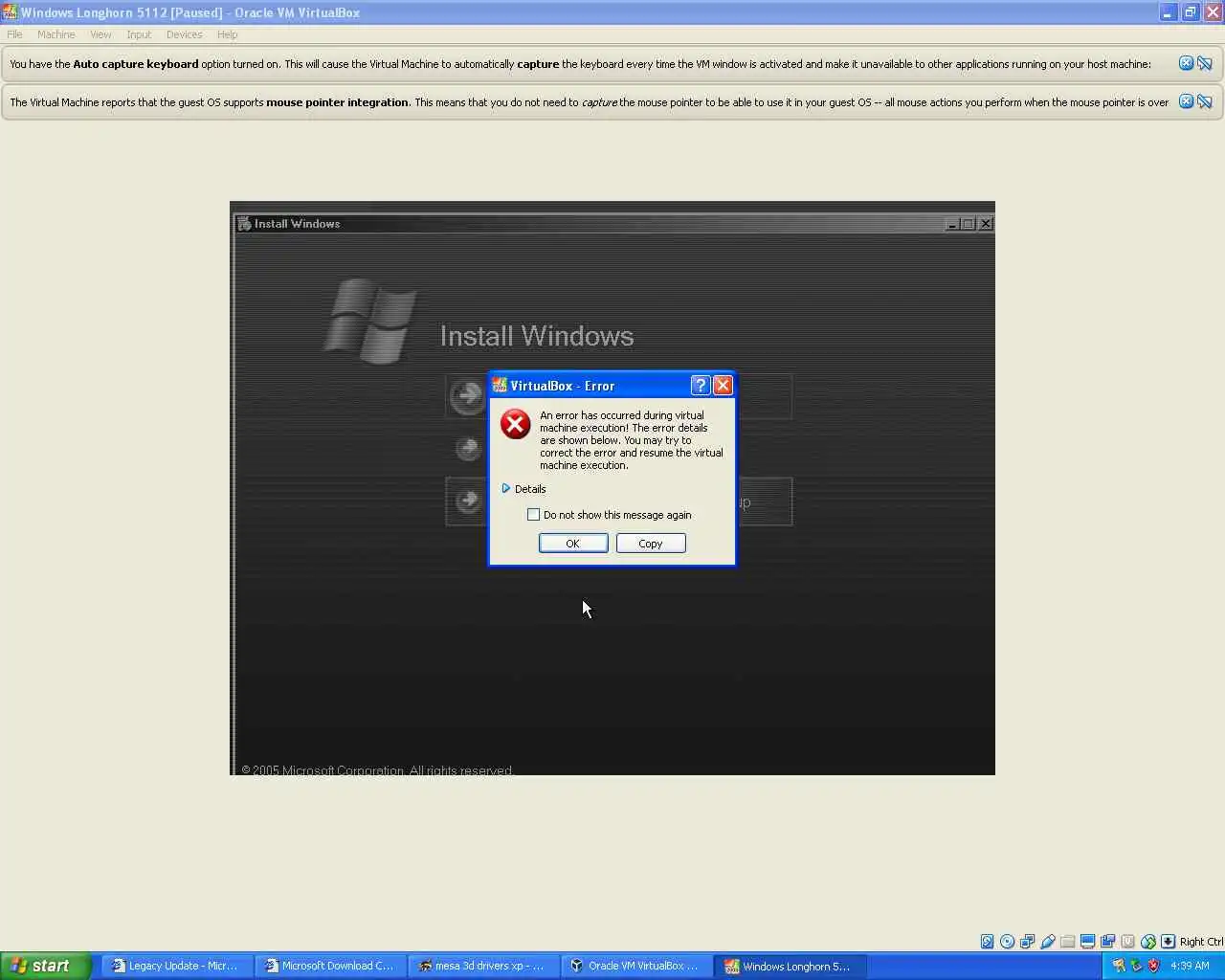
Task: Click the CPU execution cap status icon
Action: coord(1127,942)
